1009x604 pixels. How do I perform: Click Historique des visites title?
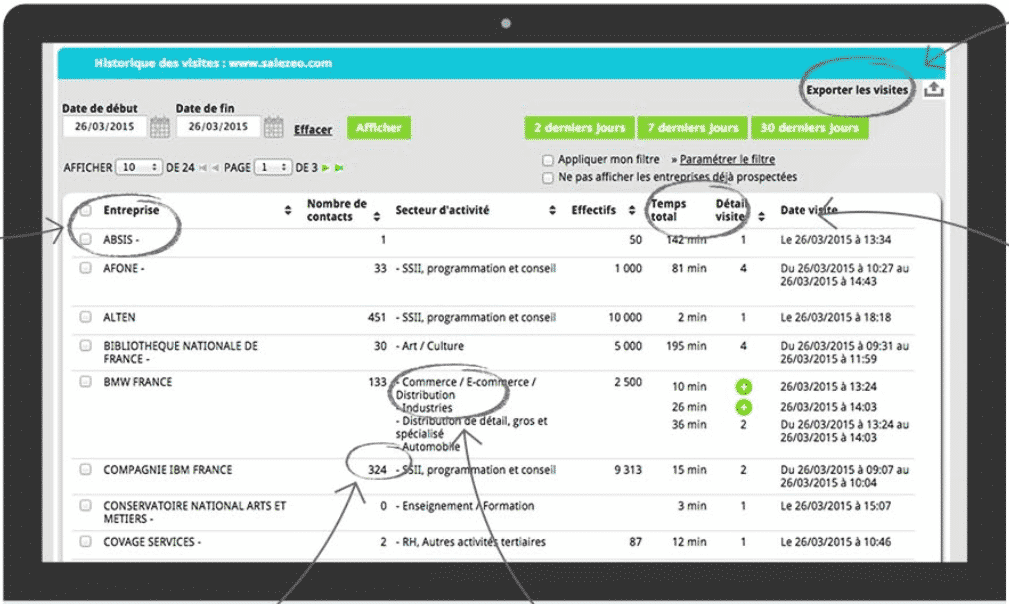pos(213,63)
